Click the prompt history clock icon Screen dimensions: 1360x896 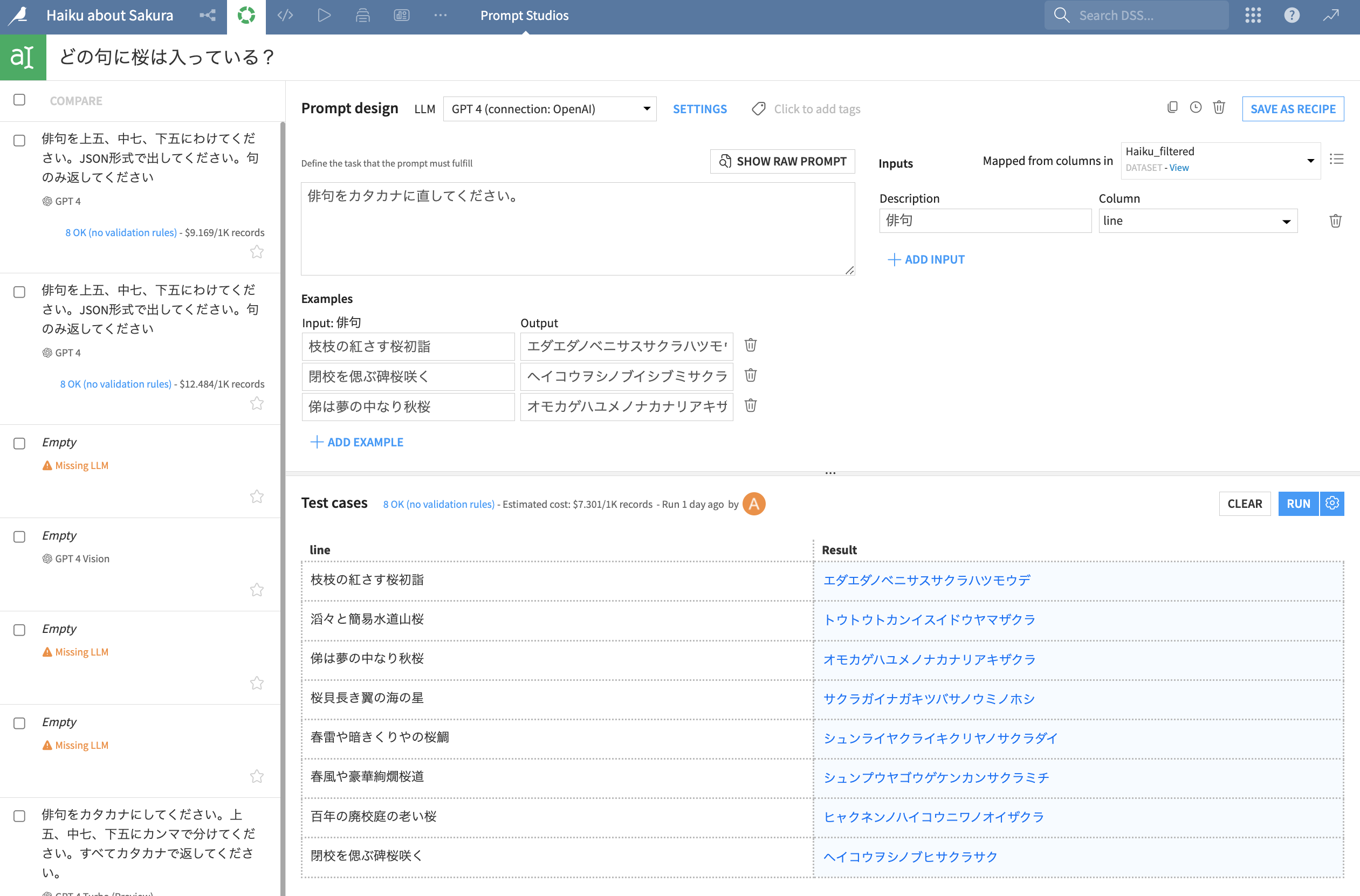pos(1196,107)
